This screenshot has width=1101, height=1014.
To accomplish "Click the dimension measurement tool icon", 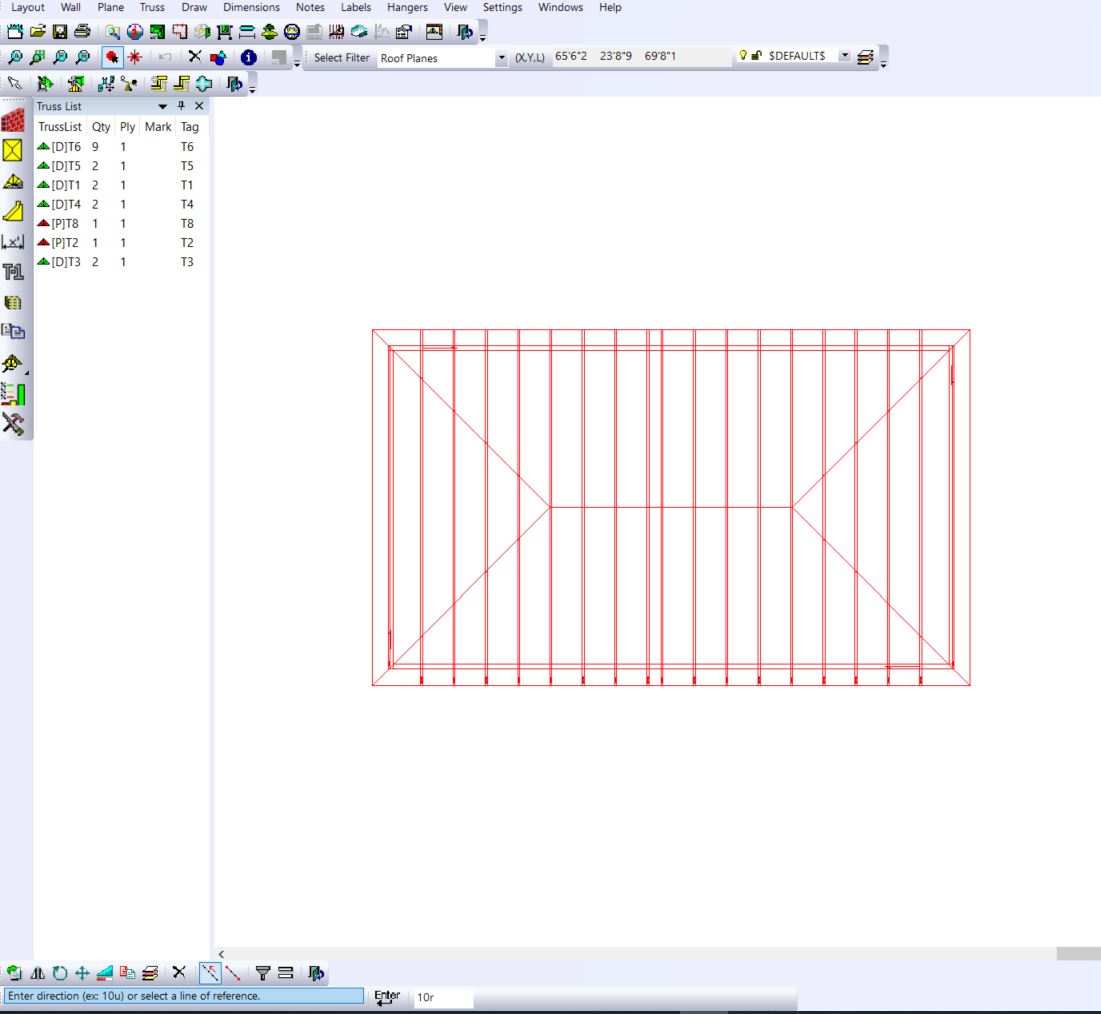I will 13,241.
